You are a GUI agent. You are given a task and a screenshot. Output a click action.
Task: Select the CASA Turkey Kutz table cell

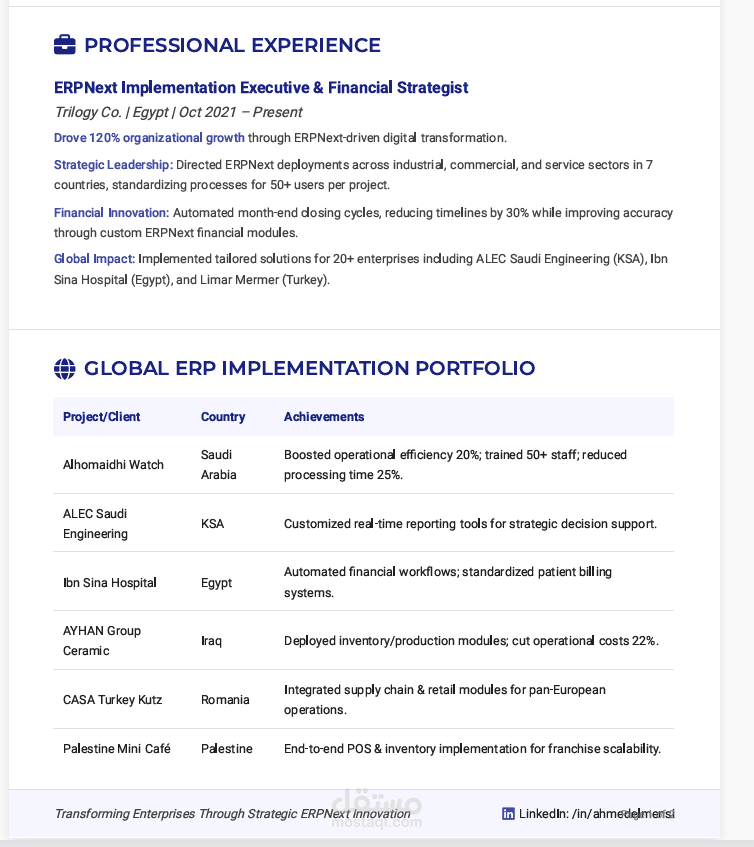[x=112, y=700]
